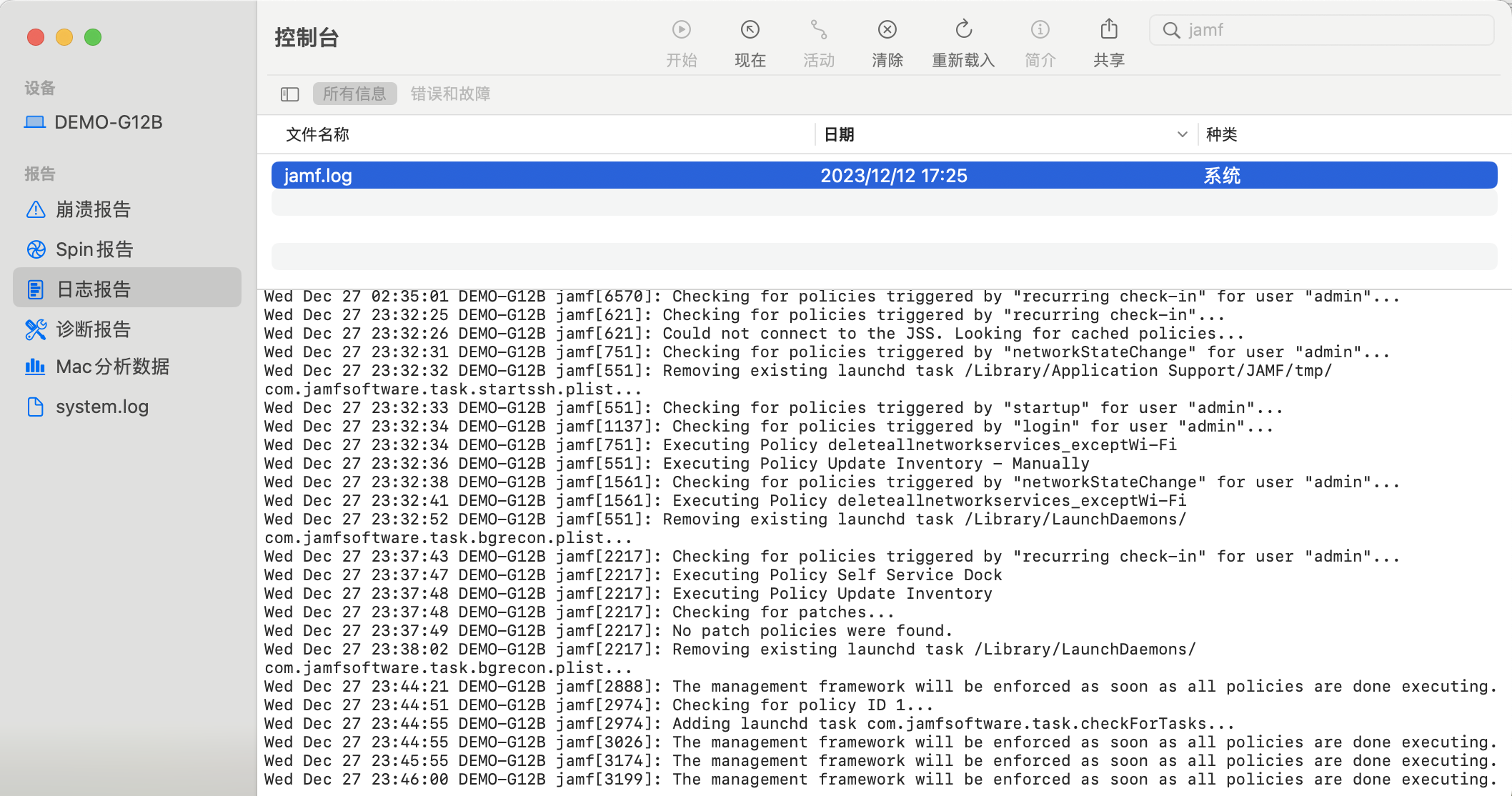
Task: Click the 现在 (Now) toolbar icon
Action: 750,29
